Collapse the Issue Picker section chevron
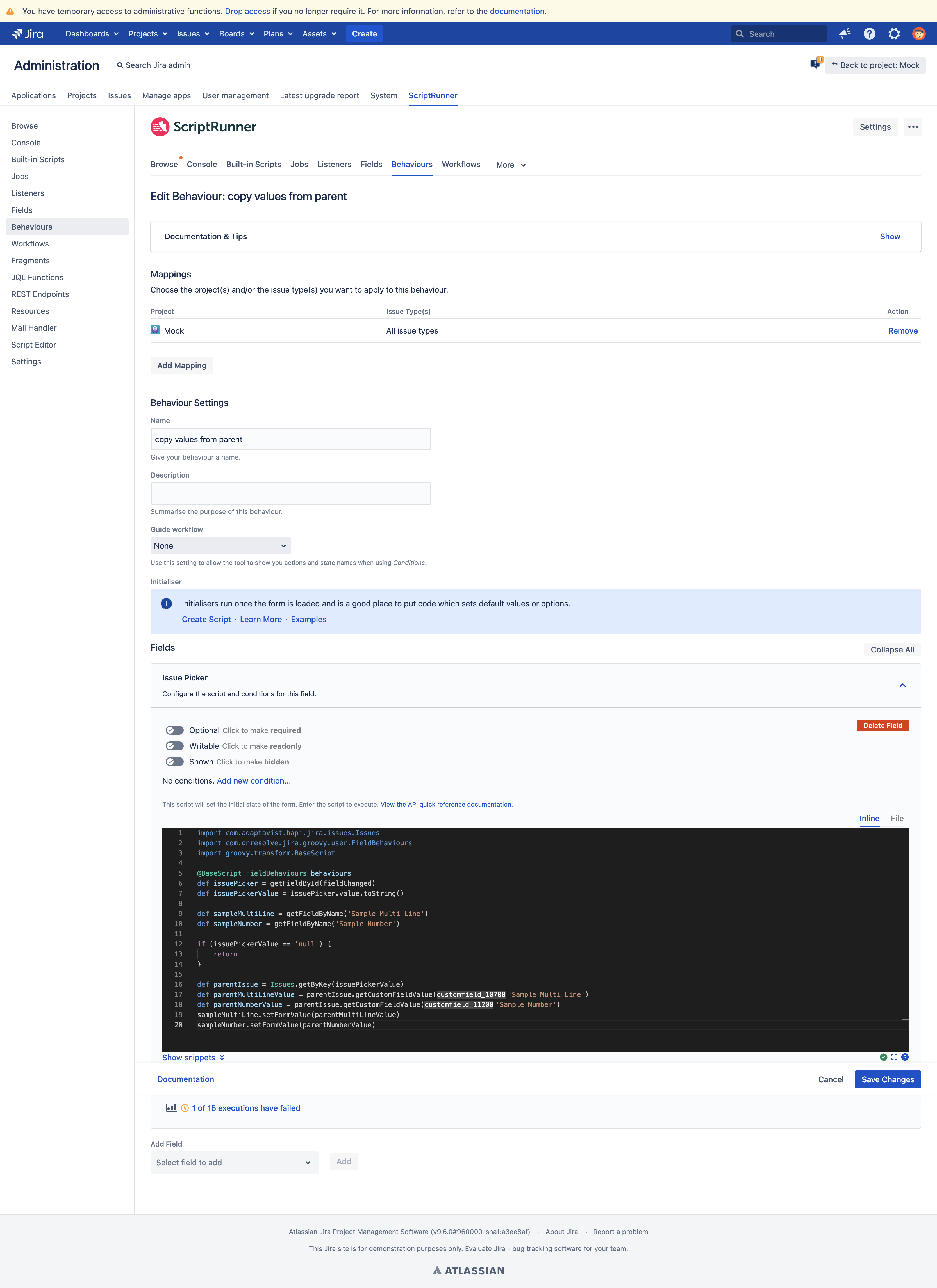Viewport: 937px width, 1288px height. point(902,685)
